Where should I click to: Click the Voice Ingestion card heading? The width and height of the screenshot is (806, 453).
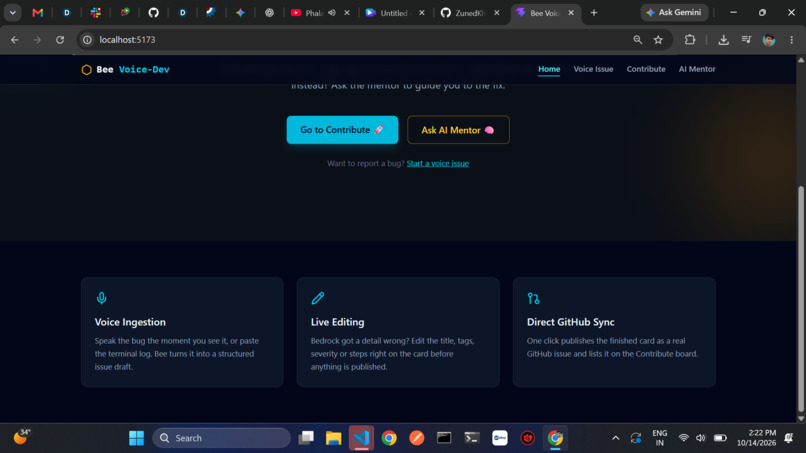coord(130,322)
